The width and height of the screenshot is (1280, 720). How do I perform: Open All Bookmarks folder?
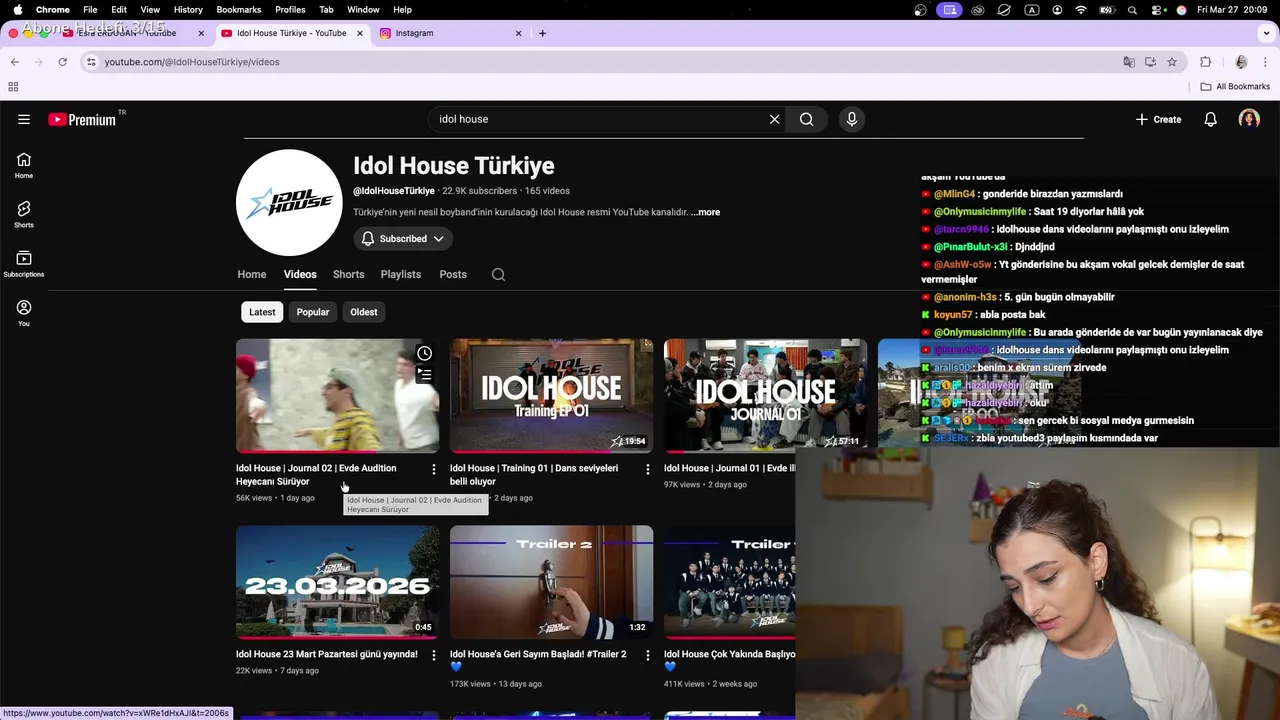click(1235, 87)
